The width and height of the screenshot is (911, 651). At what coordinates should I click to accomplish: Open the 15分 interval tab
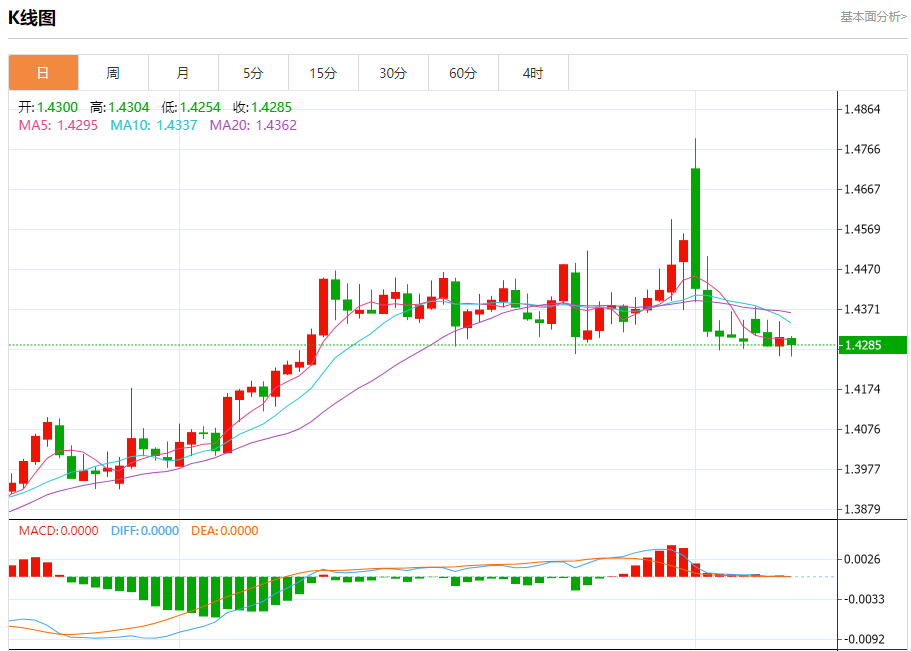pos(323,73)
